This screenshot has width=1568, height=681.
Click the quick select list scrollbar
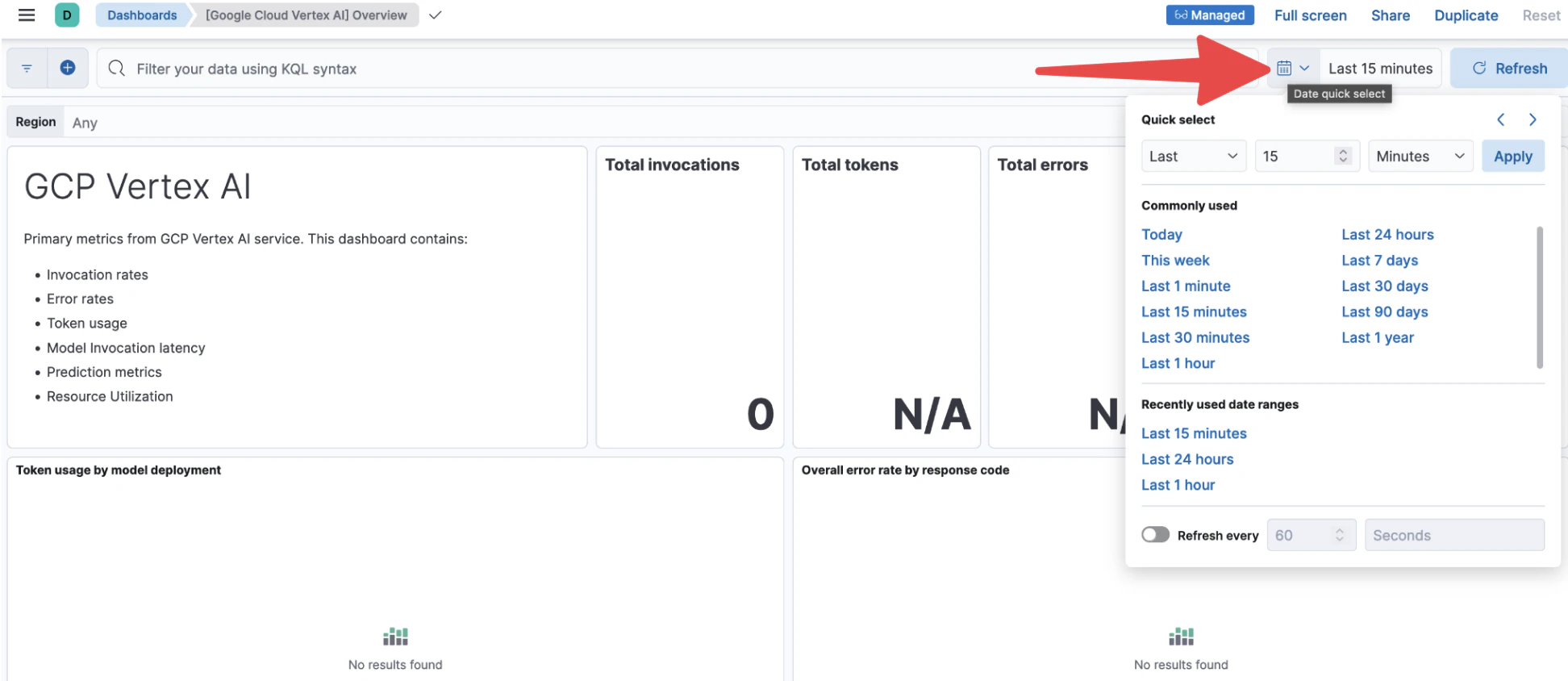tap(1539, 297)
